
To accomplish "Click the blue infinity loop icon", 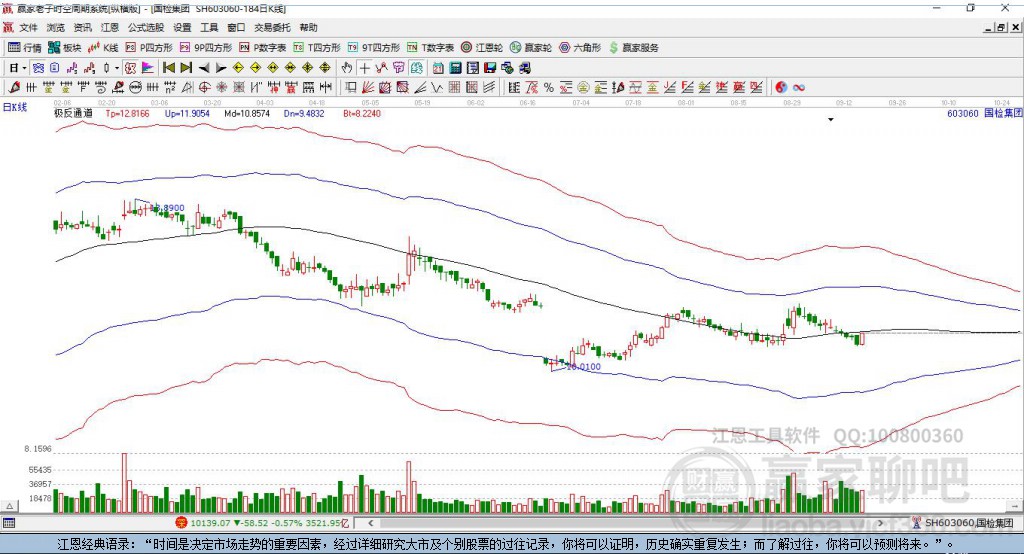I will pyautogui.click(x=799, y=88).
